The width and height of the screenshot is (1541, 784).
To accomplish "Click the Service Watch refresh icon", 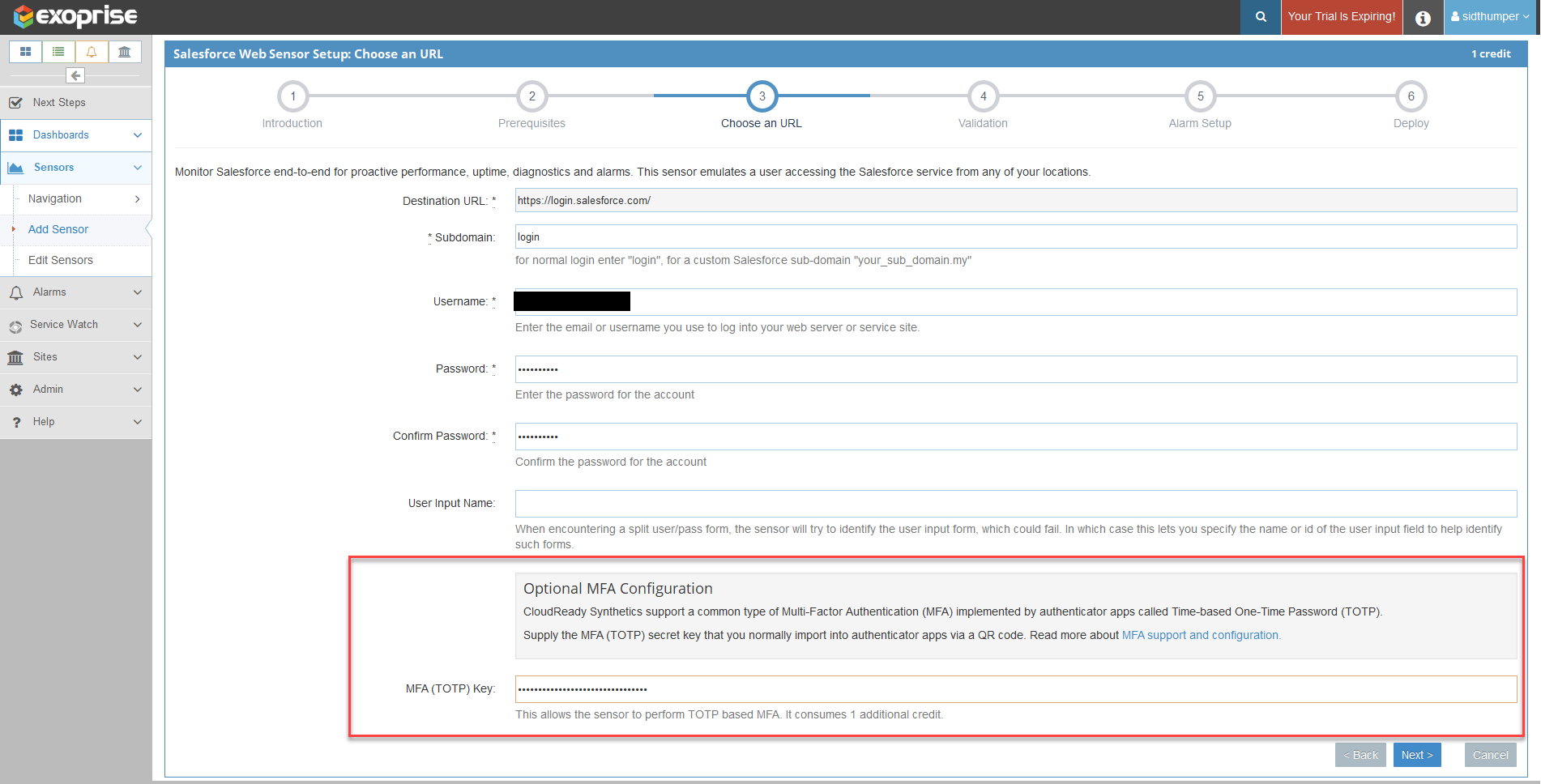I will click(16, 324).
